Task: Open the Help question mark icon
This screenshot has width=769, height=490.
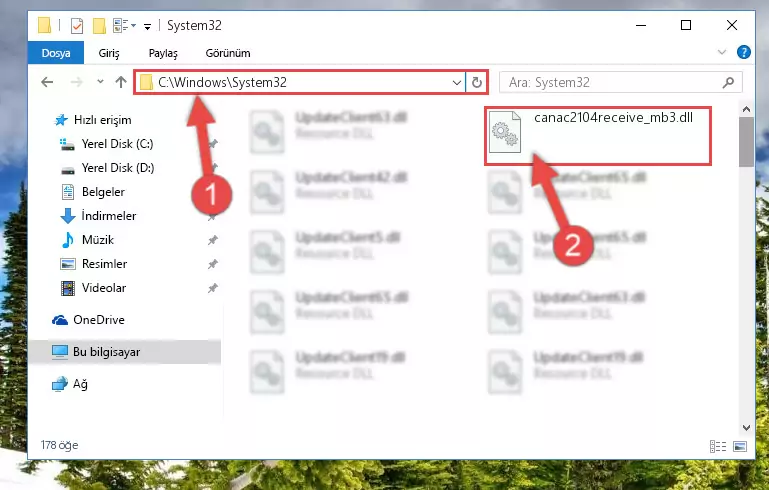Action: pos(743,52)
